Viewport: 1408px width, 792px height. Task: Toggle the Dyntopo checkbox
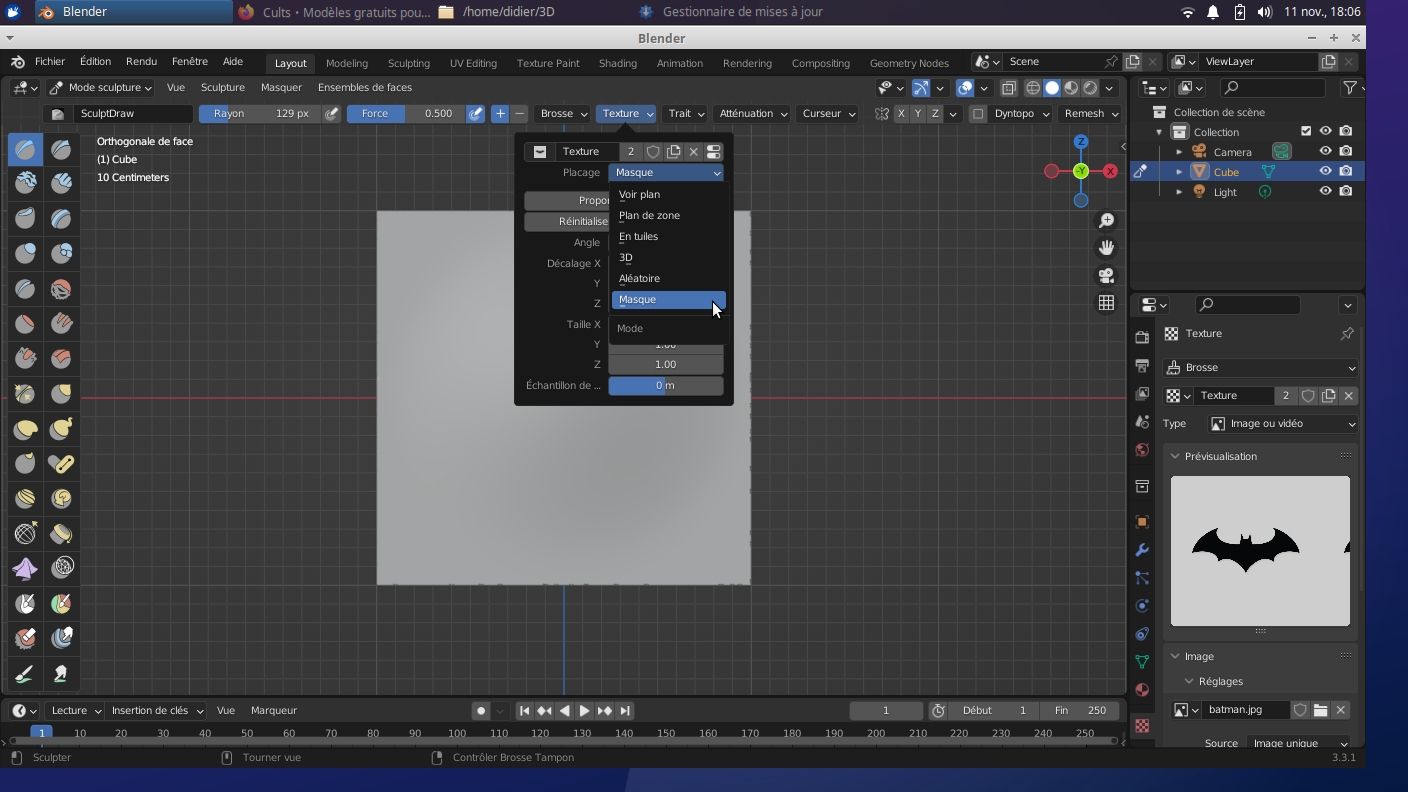[x=978, y=114]
